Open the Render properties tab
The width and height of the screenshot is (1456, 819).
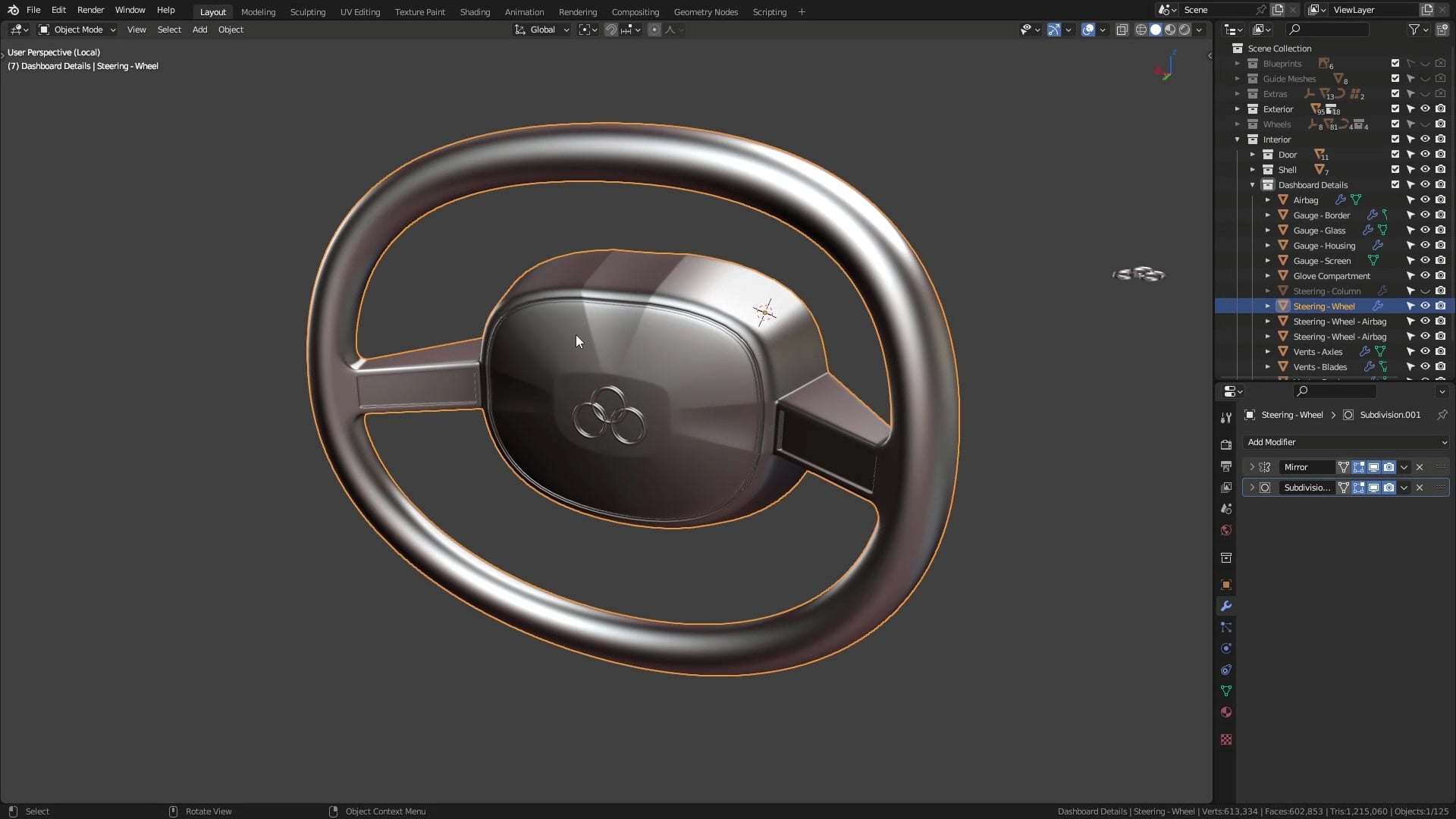tap(1226, 445)
